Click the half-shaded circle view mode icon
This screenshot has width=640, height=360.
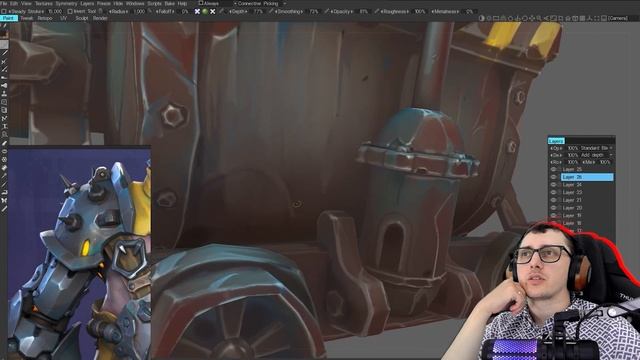(482, 18)
